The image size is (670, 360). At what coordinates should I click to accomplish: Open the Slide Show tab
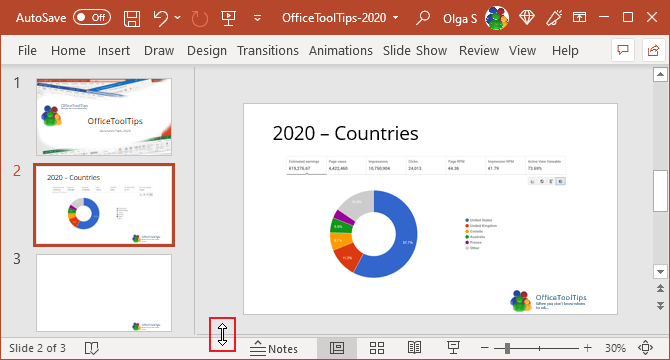click(415, 50)
